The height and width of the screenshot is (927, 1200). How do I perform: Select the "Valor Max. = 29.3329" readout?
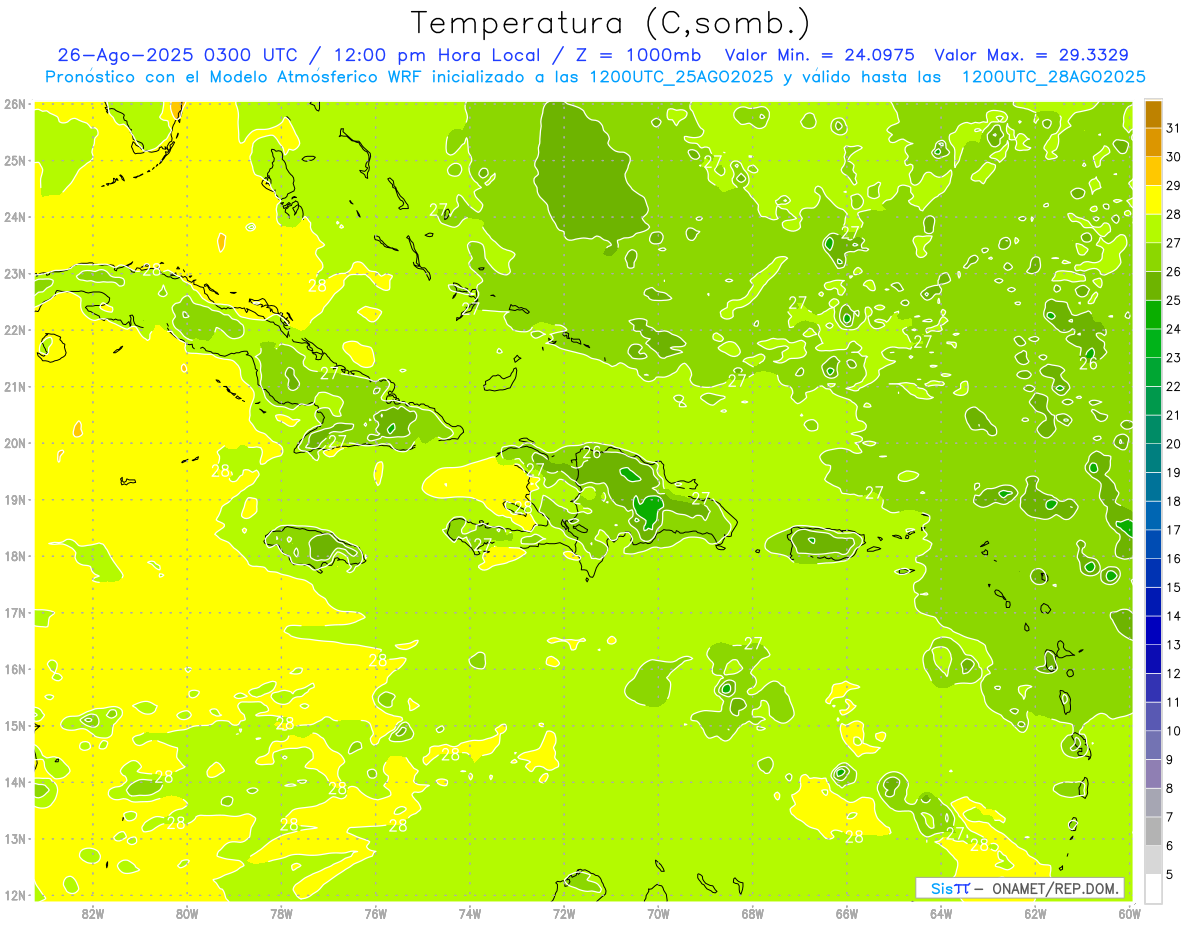coord(1032,55)
